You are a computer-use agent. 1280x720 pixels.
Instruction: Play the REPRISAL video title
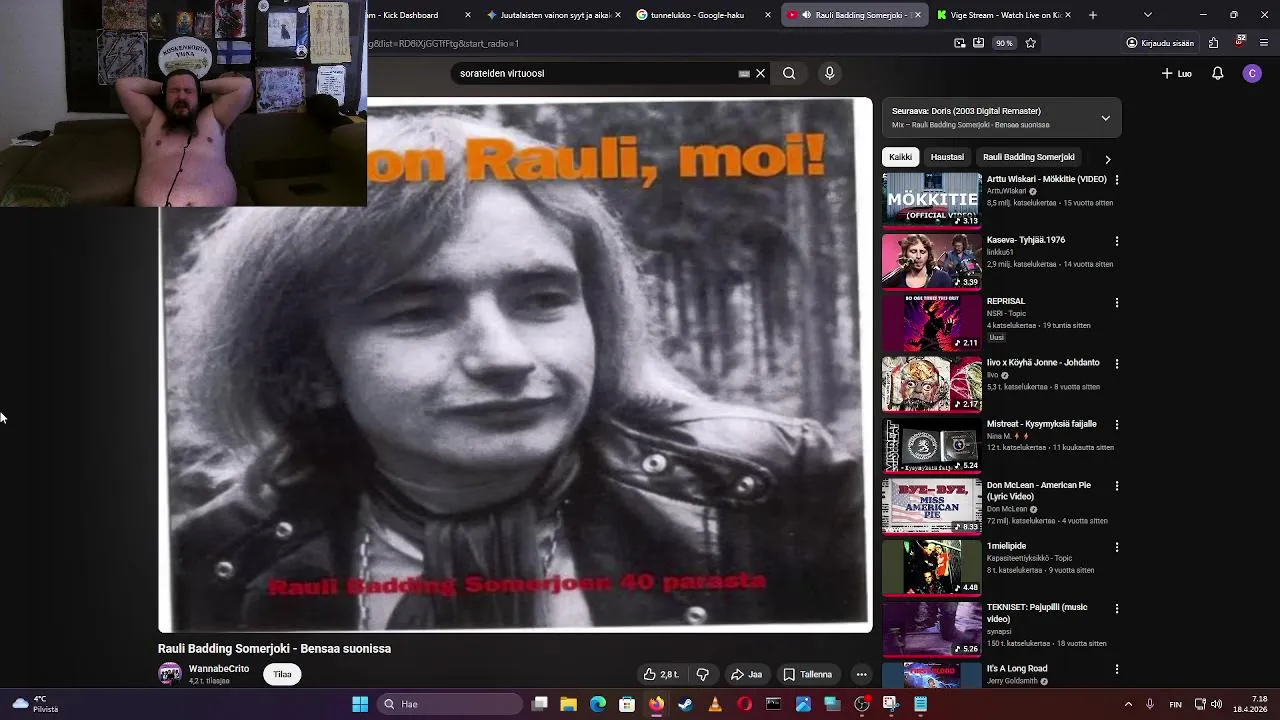pos(1006,301)
